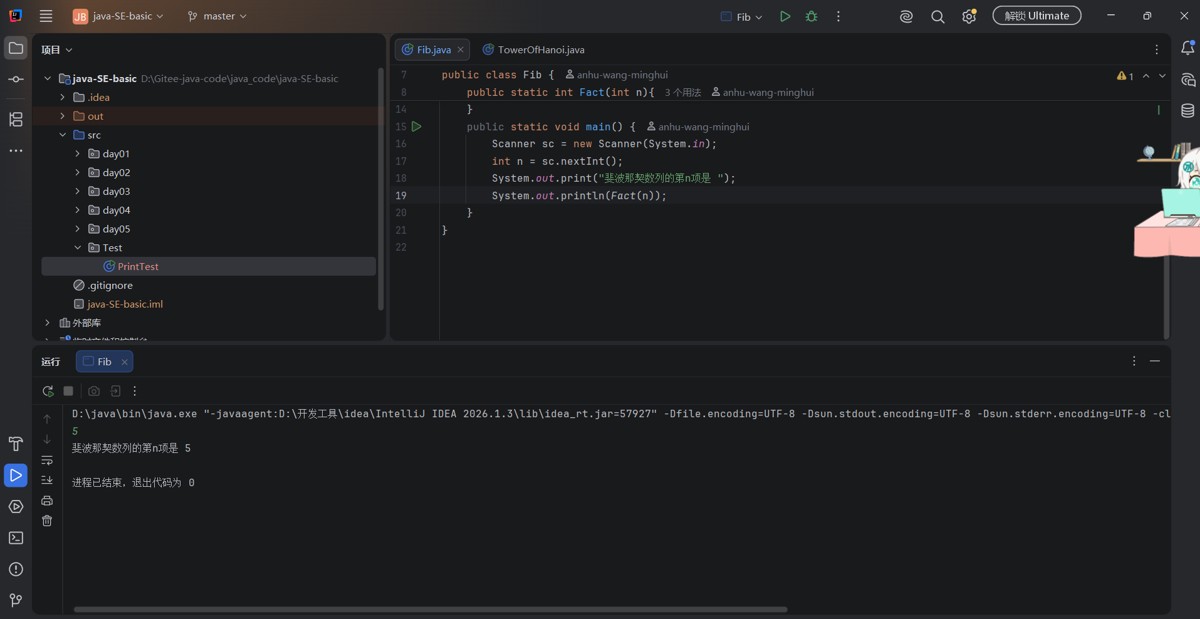Image resolution: width=1200 pixels, height=619 pixels.
Task: Open the Run tool window icon in sidebar
Action: (x=16, y=475)
